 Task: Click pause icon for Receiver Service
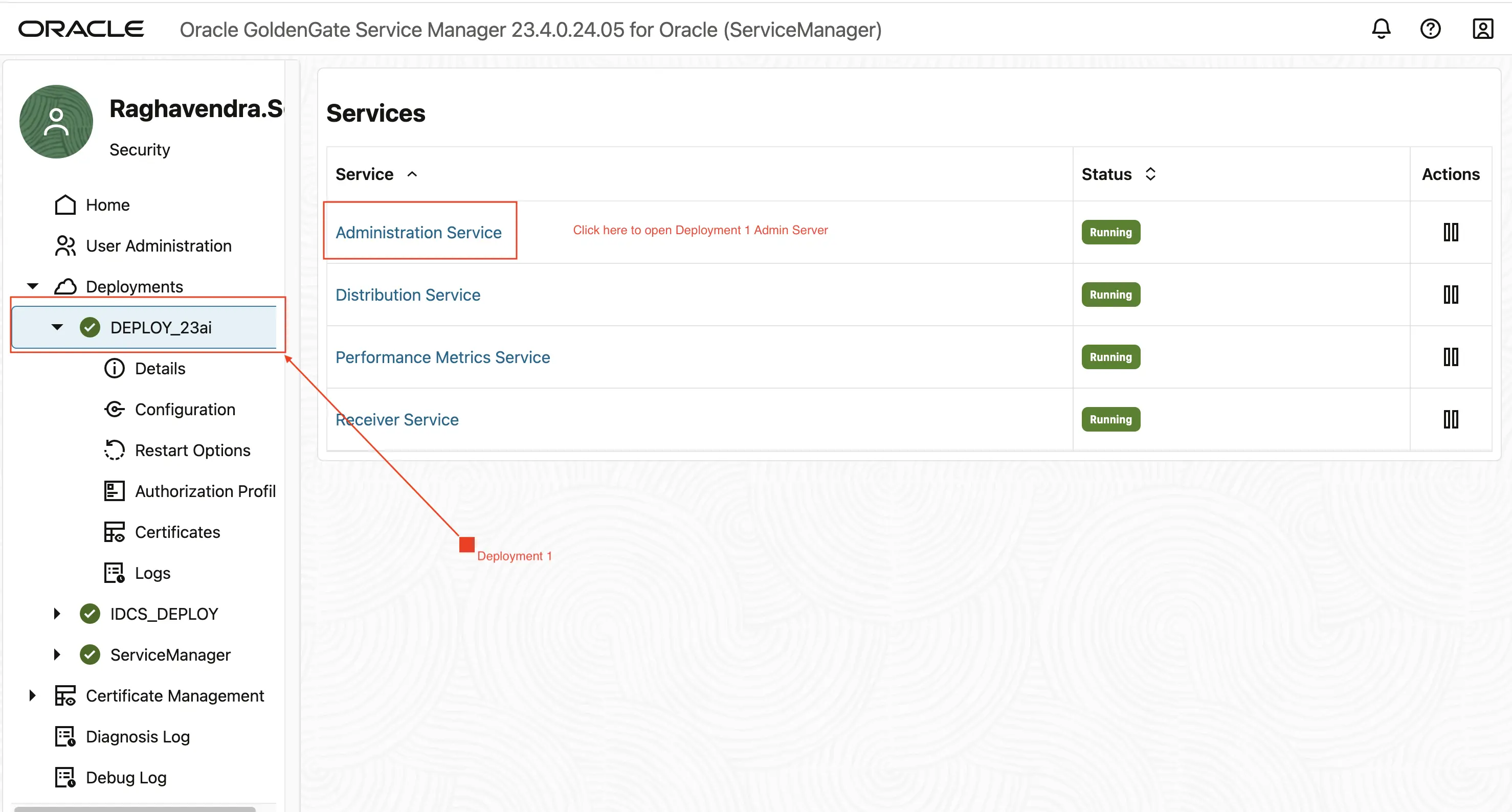pos(1451,419)
